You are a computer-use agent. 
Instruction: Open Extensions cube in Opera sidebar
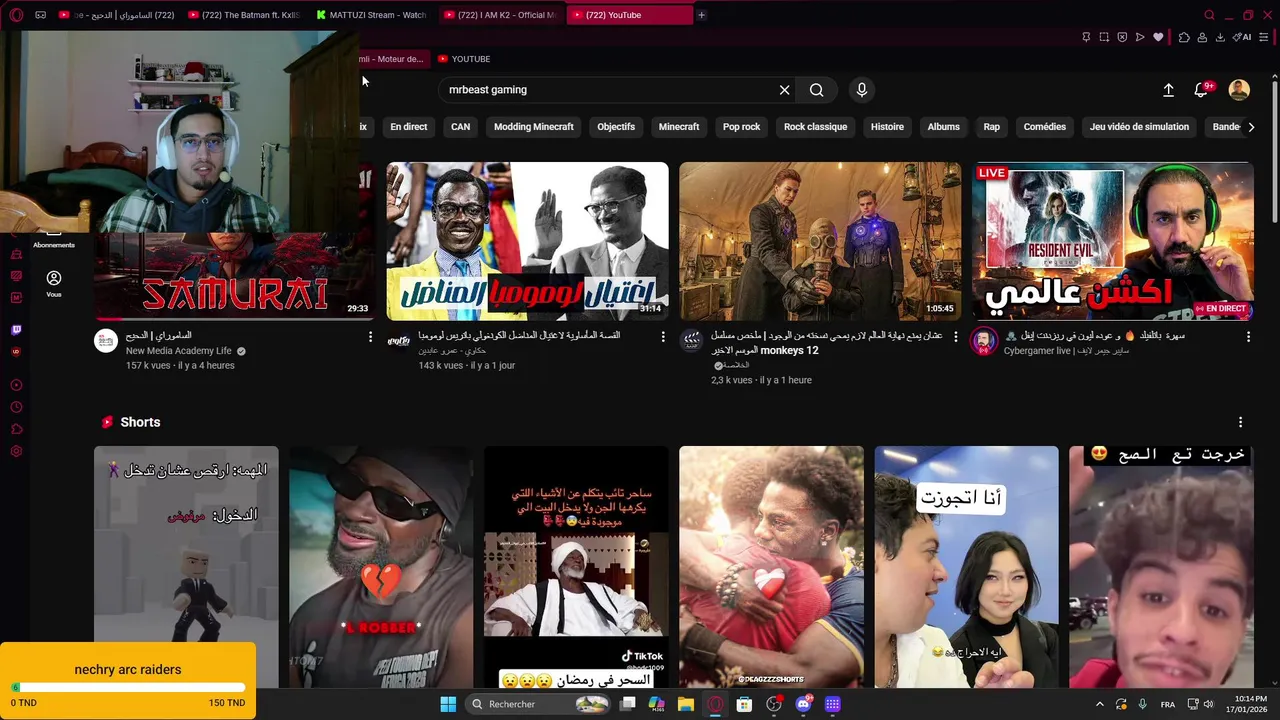16,429
